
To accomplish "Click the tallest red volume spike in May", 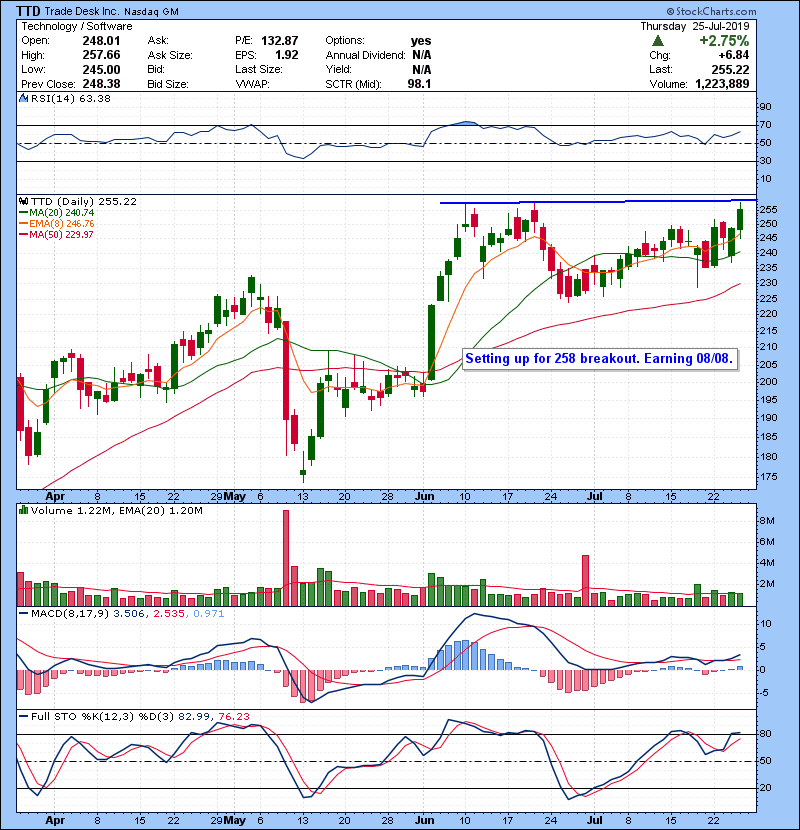I will pos(286,558).
